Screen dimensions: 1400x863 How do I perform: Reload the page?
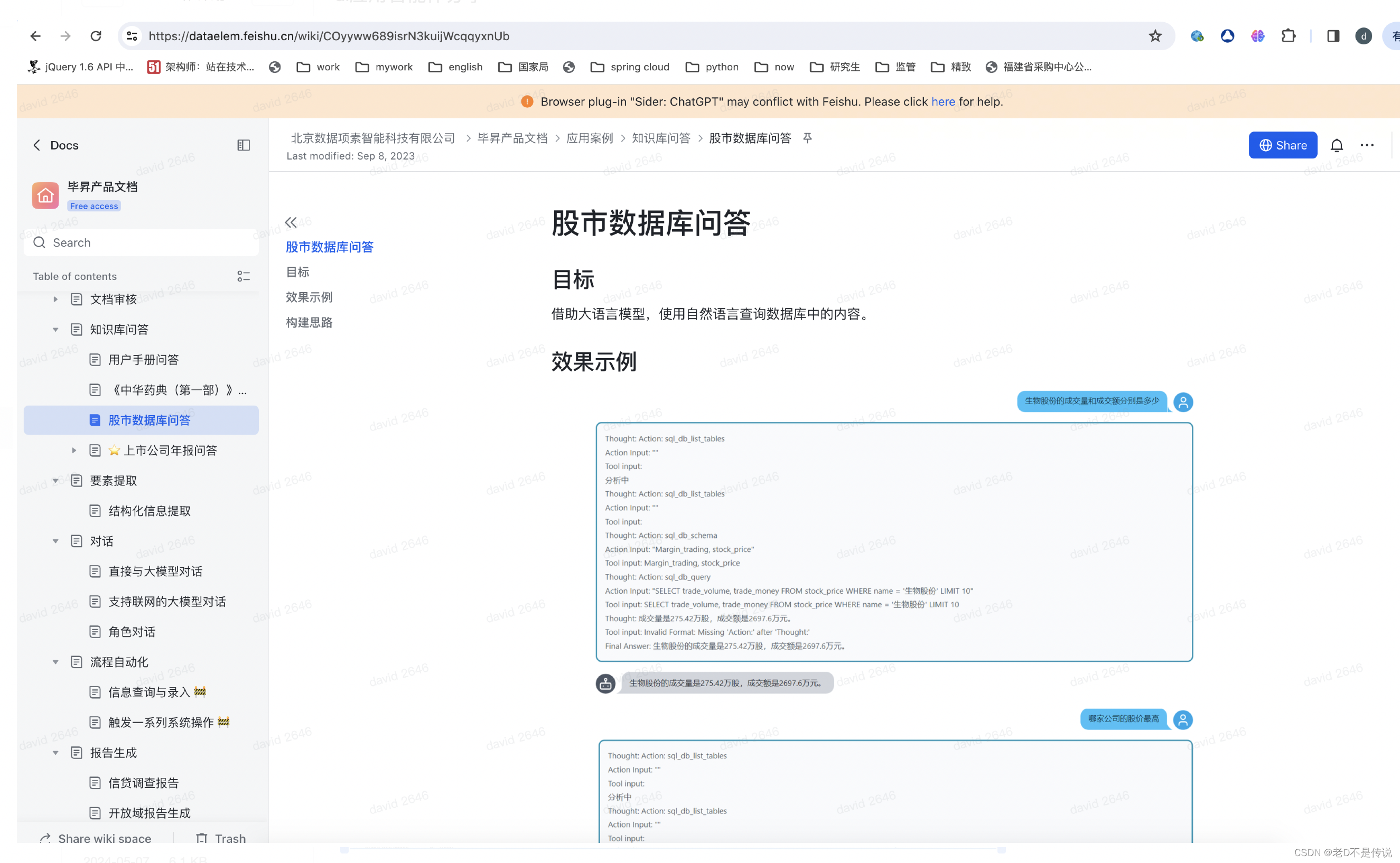[x=96, y=36]
